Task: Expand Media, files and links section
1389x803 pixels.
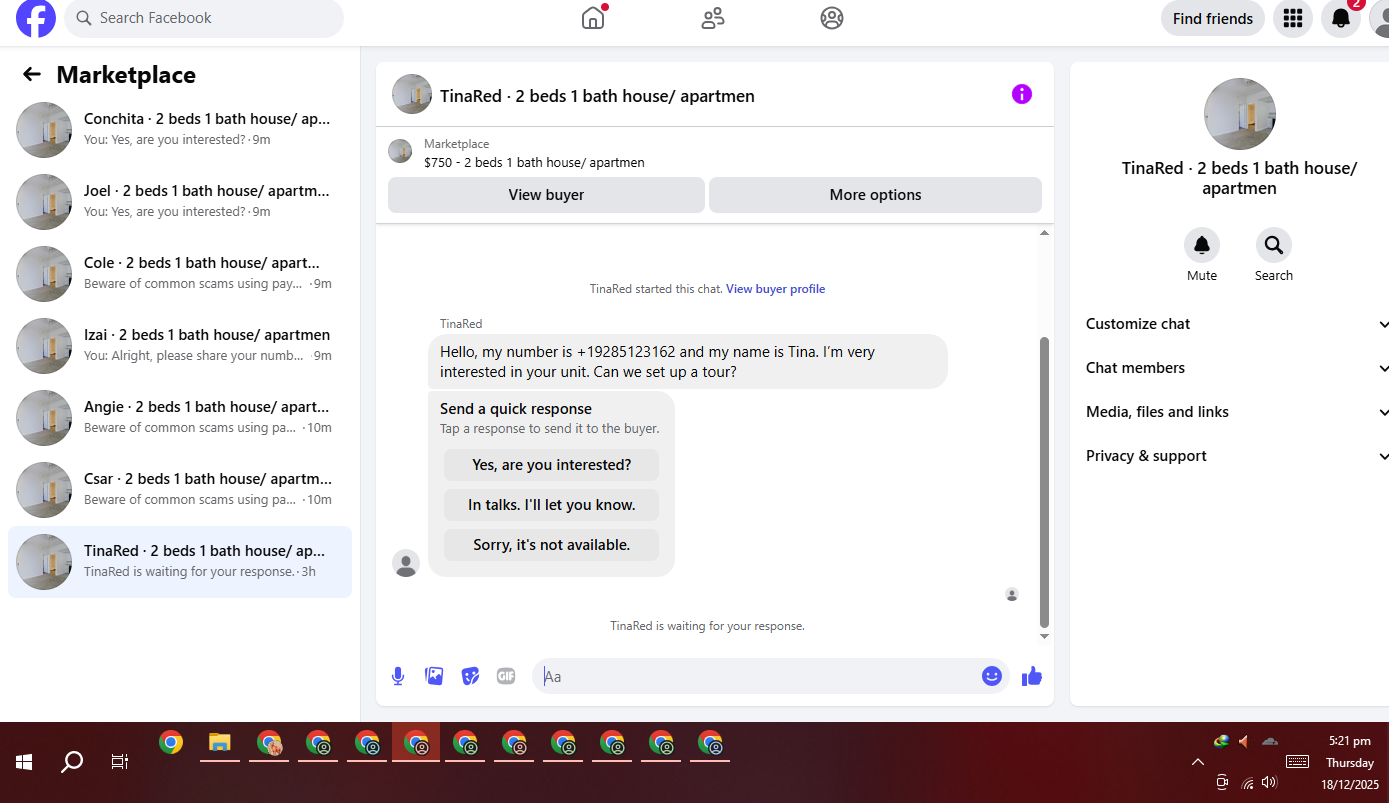Action: (x=1237, y=412)
